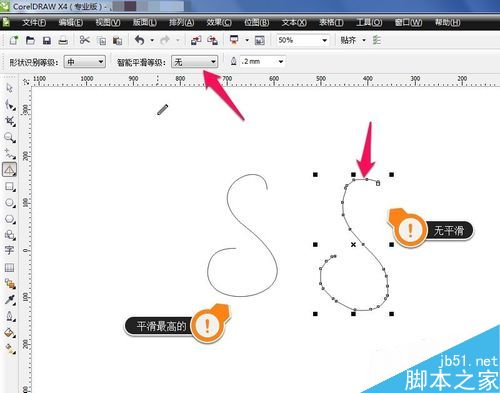Select the Fill bucket tool

pos(10,332)
